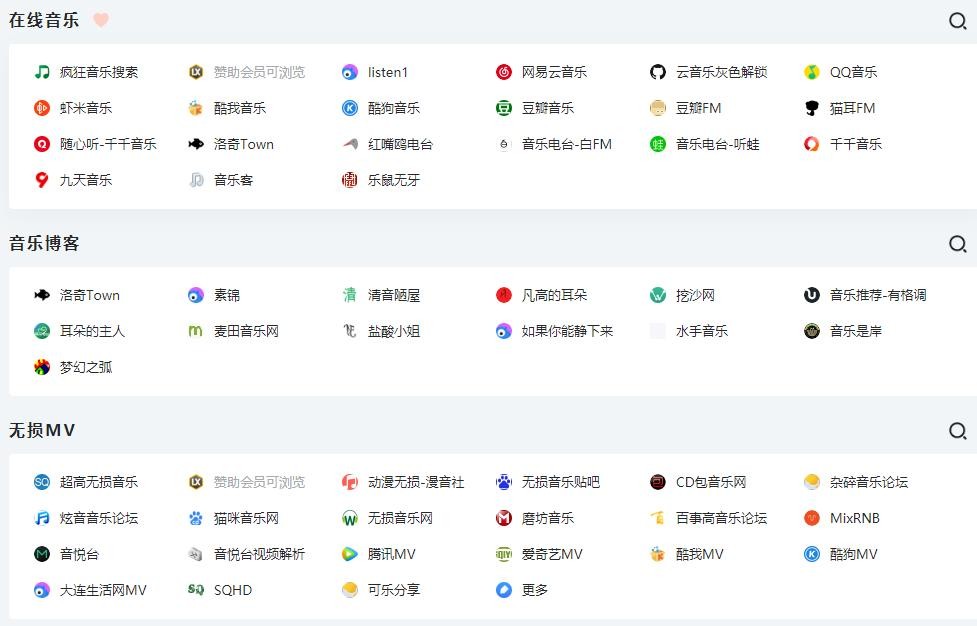
Task: Go to 酷狗音乐 site
Action: pos(394,108)
